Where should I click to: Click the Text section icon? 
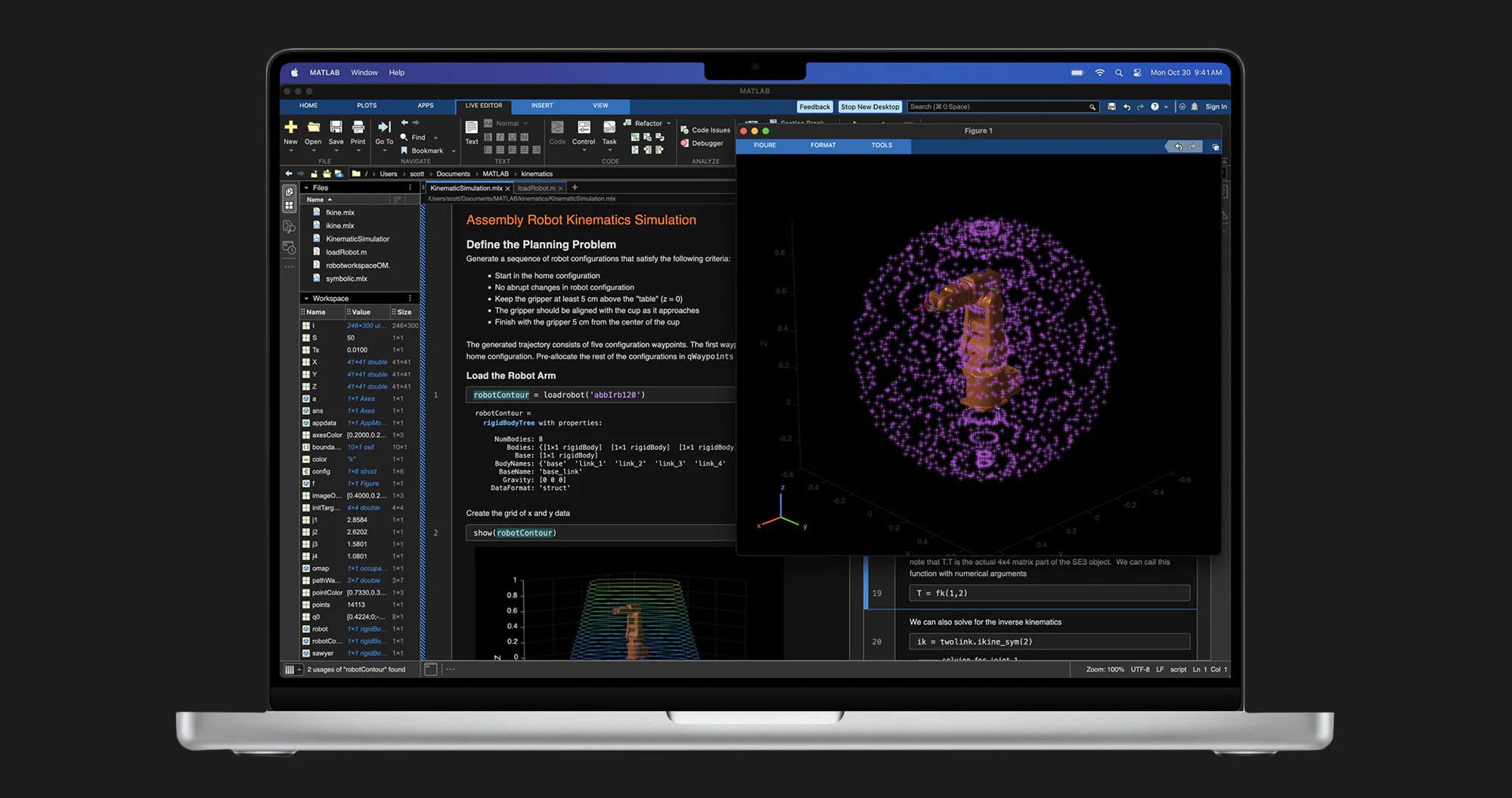click(x=472, y=127)
